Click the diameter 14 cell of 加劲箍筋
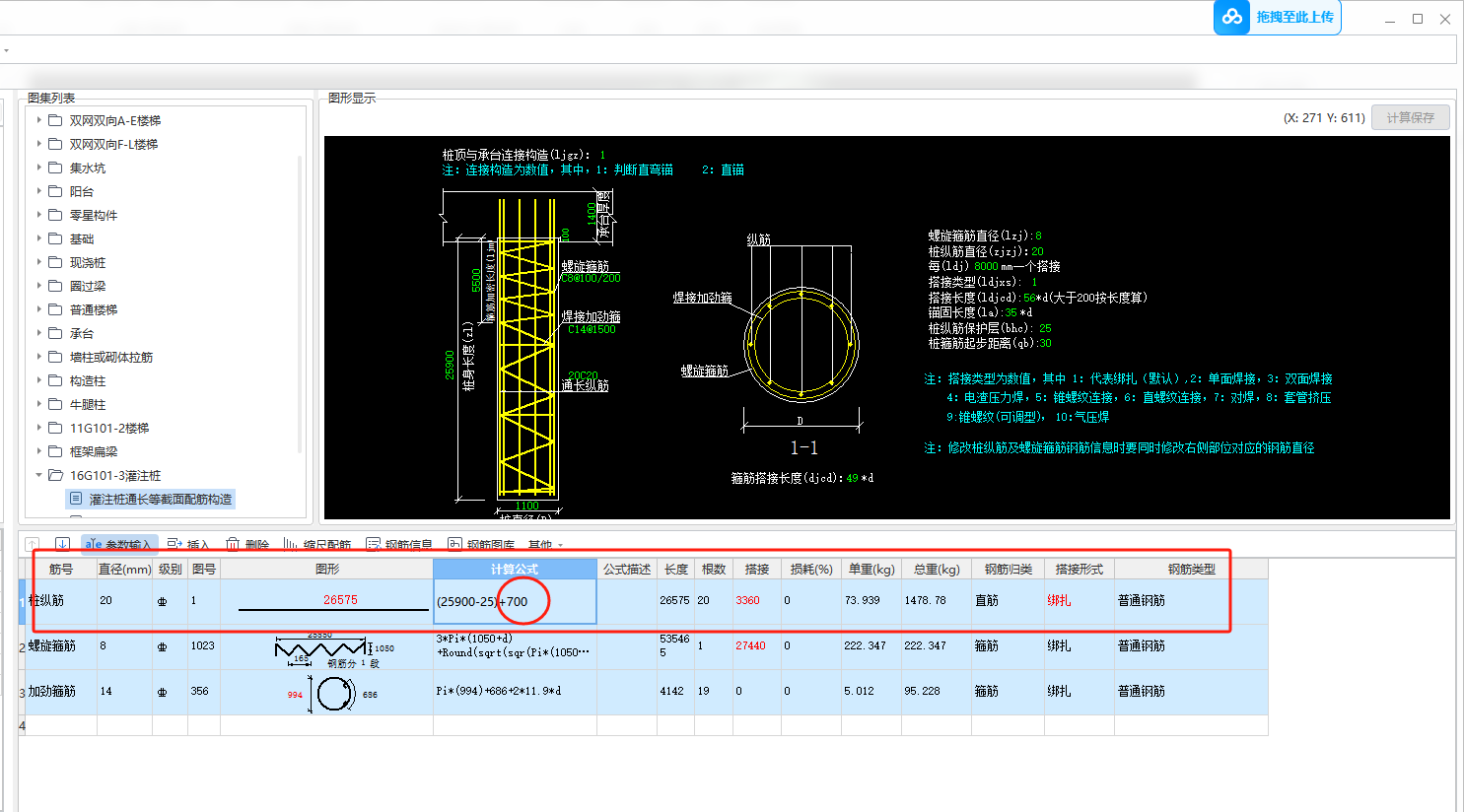 point(124,692)
